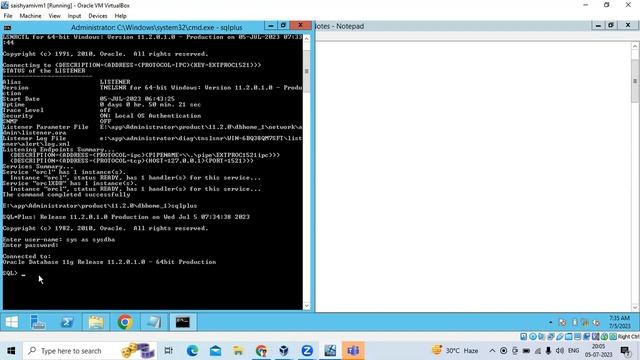Open host File Explorer icon

click(x=238, y=351)
